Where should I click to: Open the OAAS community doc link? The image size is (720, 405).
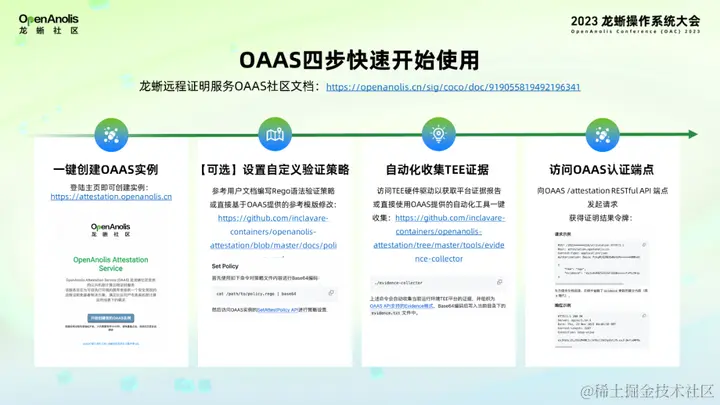coord(453,87)
